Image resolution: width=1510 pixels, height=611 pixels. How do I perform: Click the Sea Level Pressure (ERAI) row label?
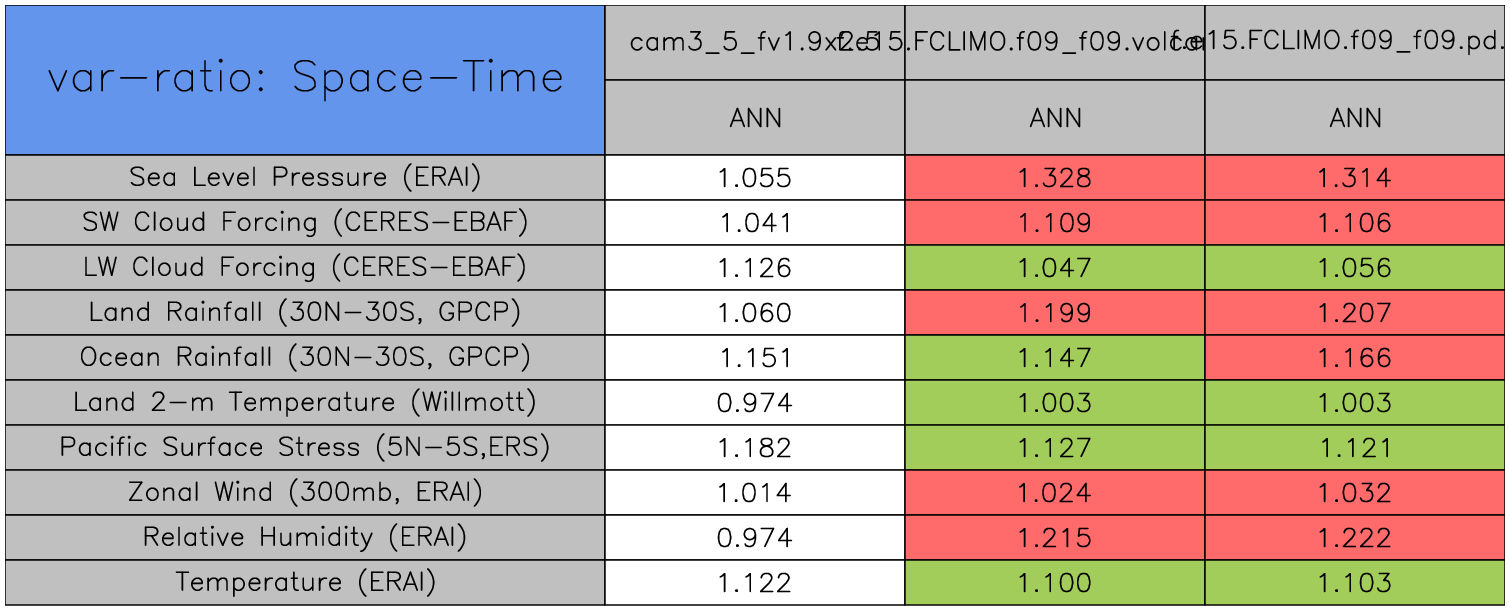click(305, 177)
